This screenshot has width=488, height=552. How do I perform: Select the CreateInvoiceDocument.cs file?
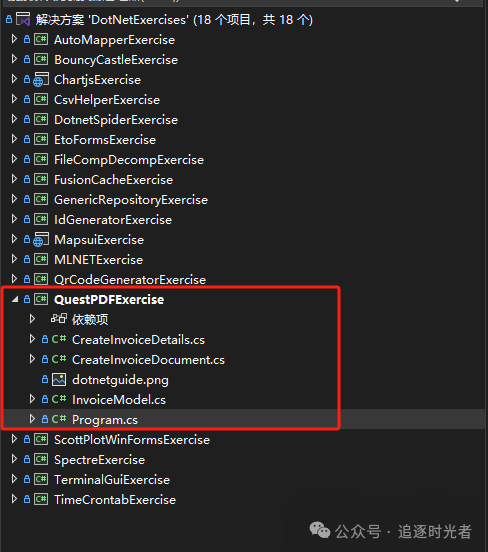pos(148,360)
